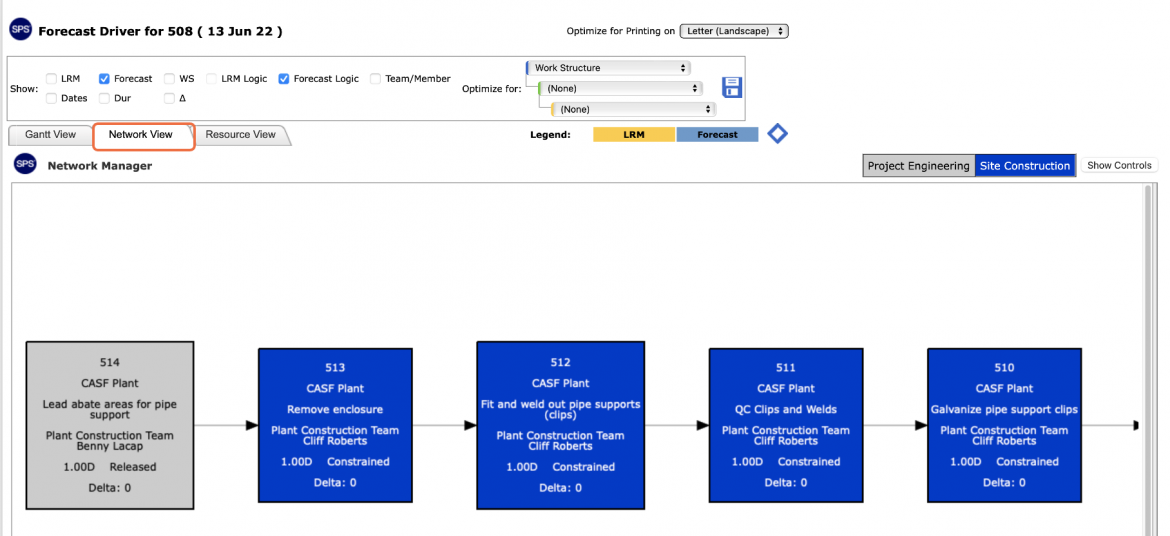Click '1.00D' duration in node 510

[966, 461]
